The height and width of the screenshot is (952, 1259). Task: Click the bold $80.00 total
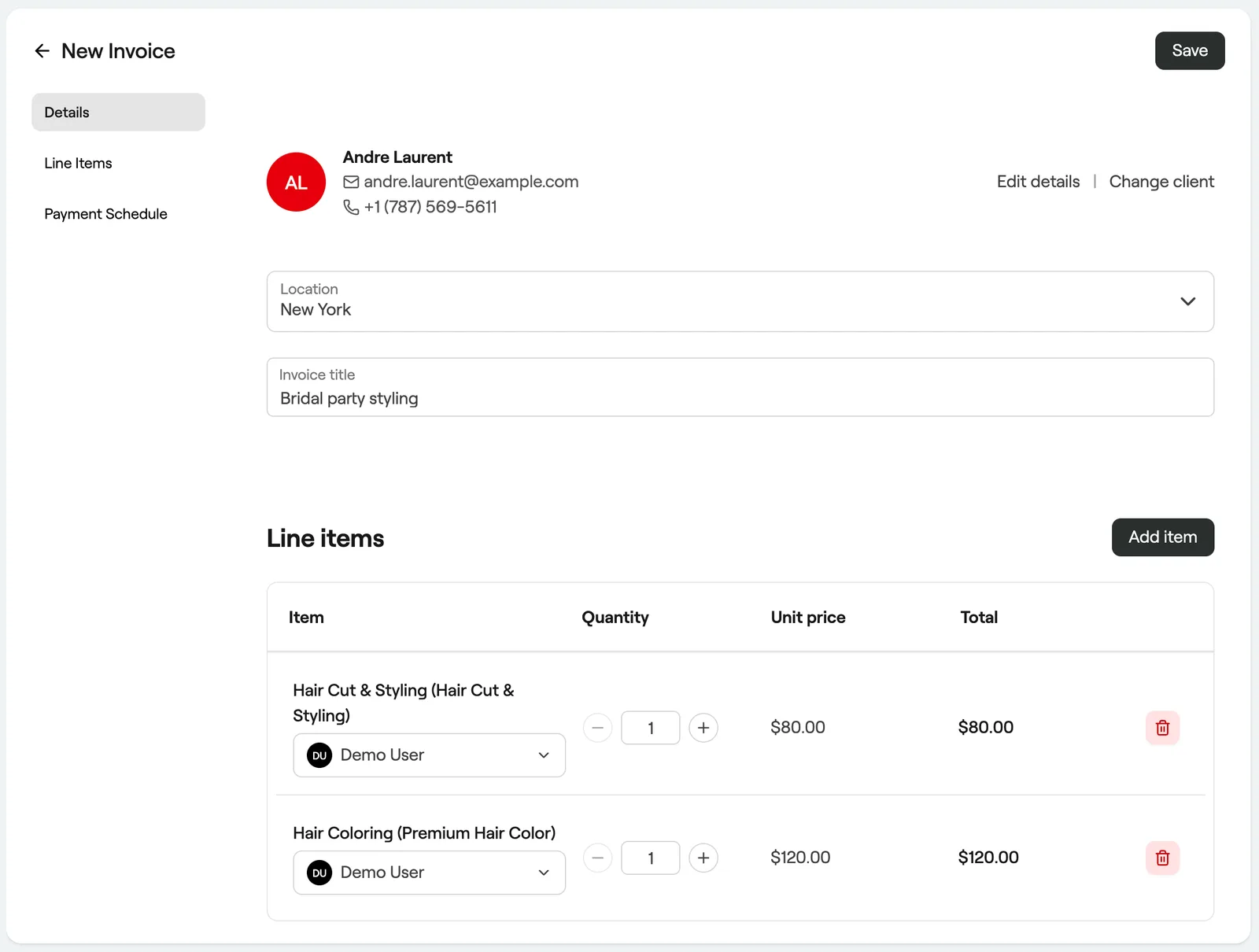(x=986, y=728)
